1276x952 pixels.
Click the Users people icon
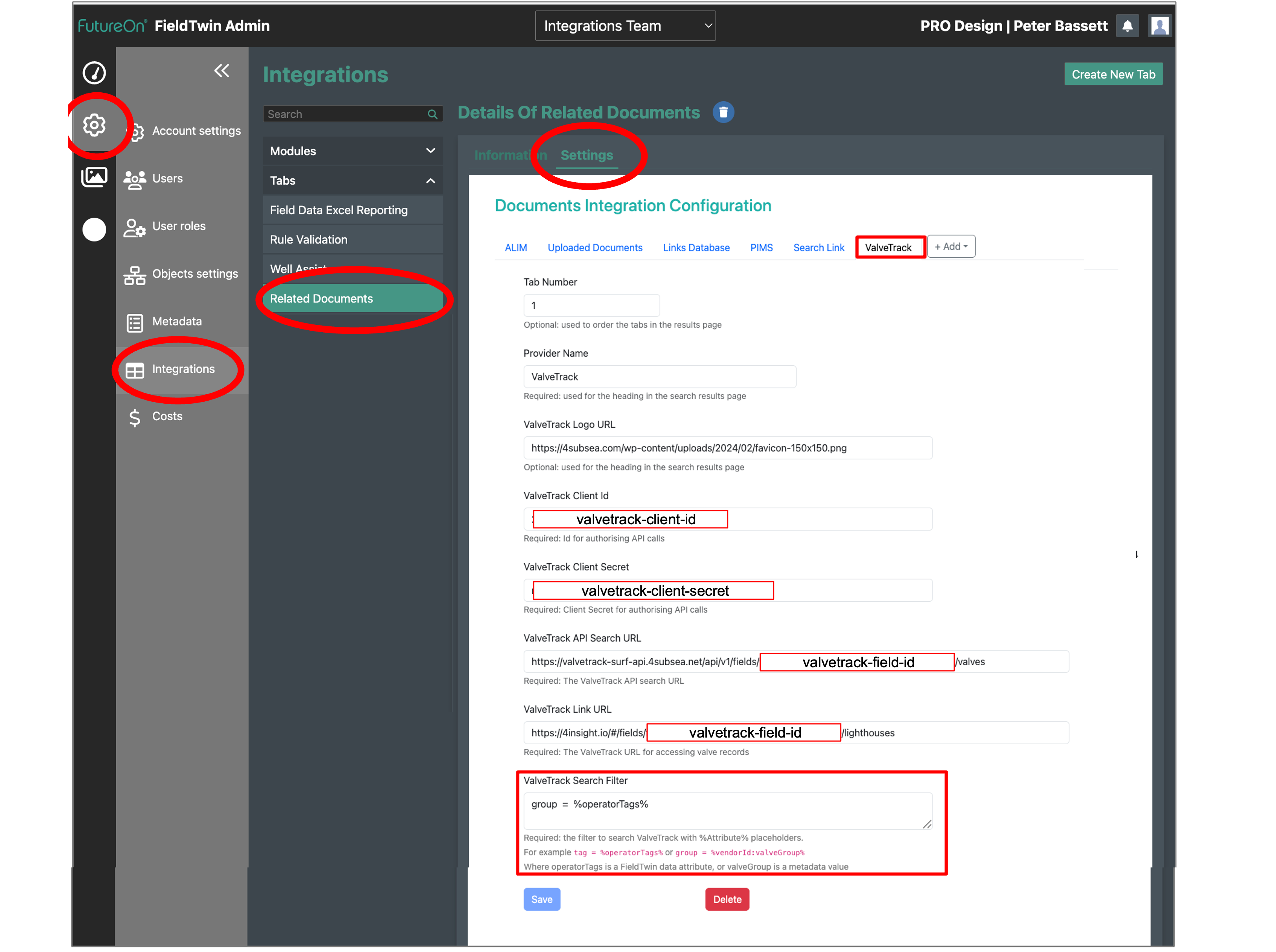click(x=134, y=179)
